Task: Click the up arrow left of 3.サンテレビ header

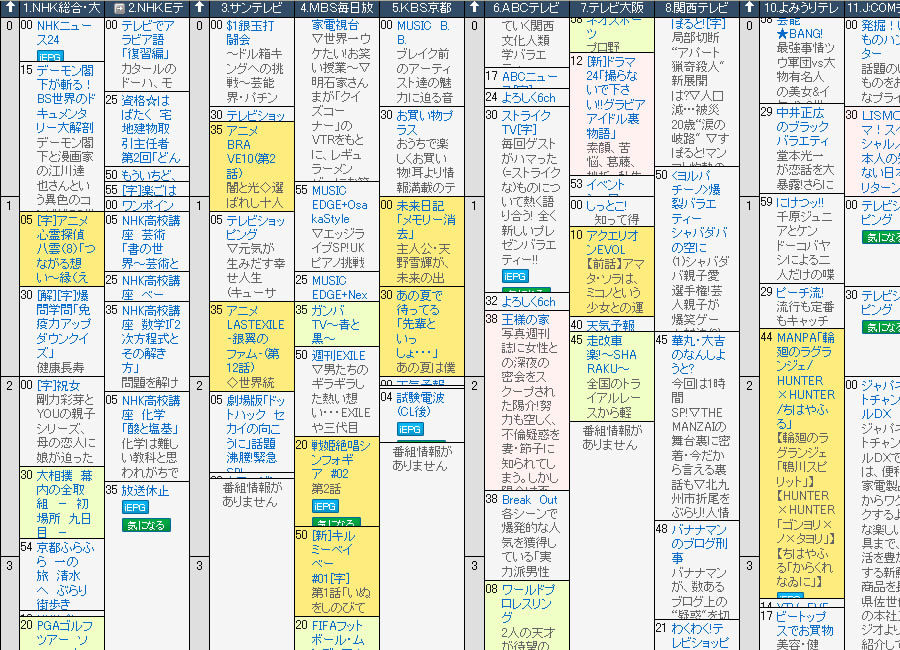Action: click(x=199, y=7)
